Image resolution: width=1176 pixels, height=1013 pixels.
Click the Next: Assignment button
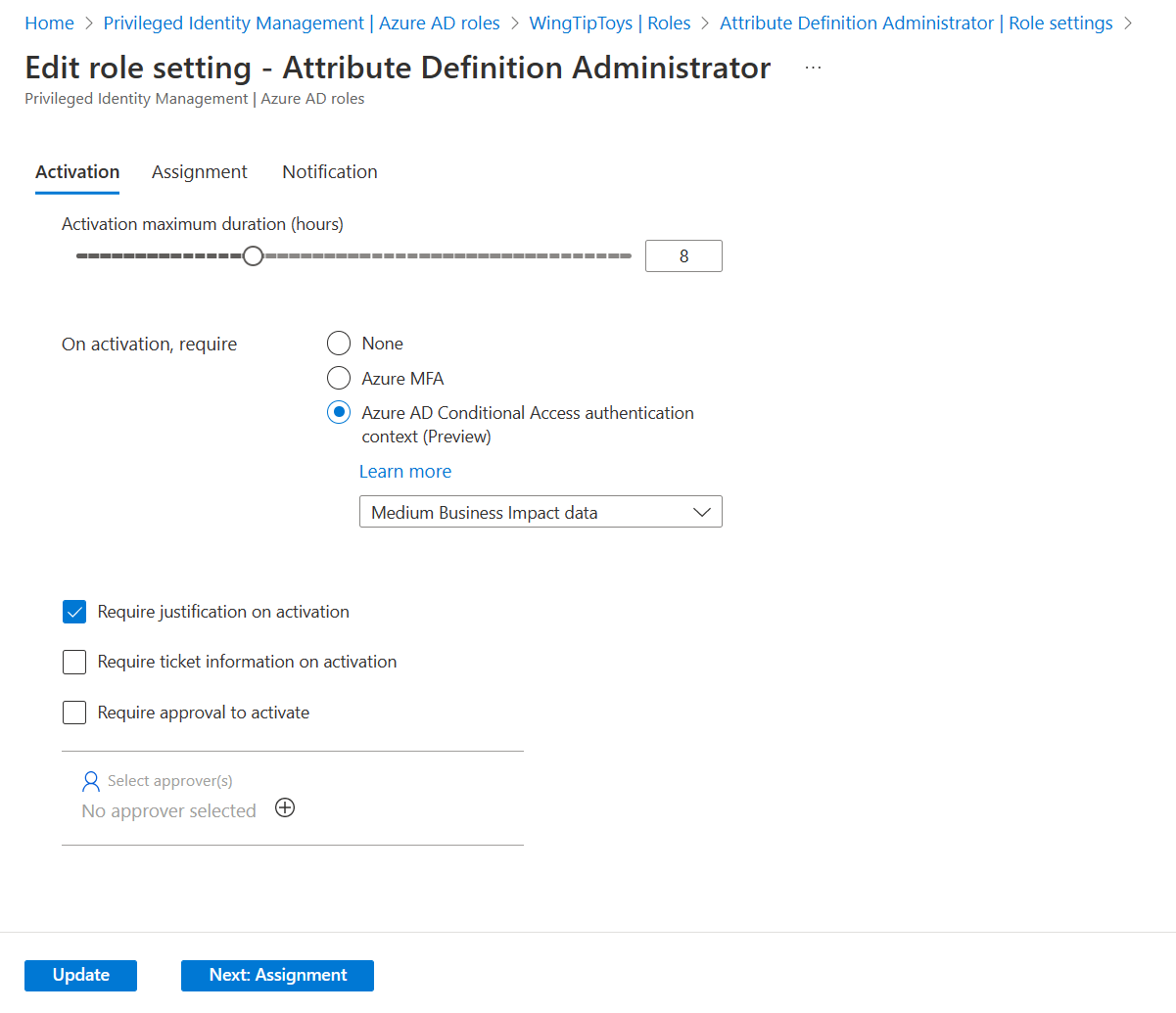277,976
